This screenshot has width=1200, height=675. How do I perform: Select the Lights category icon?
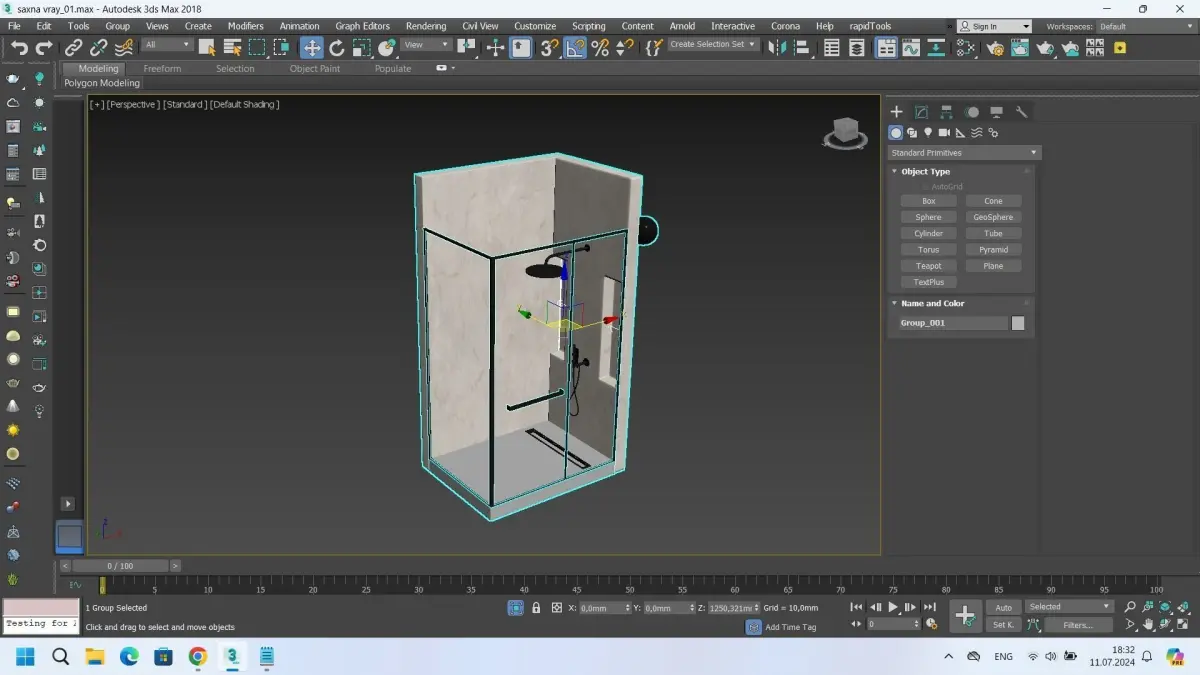coord(928,132)
